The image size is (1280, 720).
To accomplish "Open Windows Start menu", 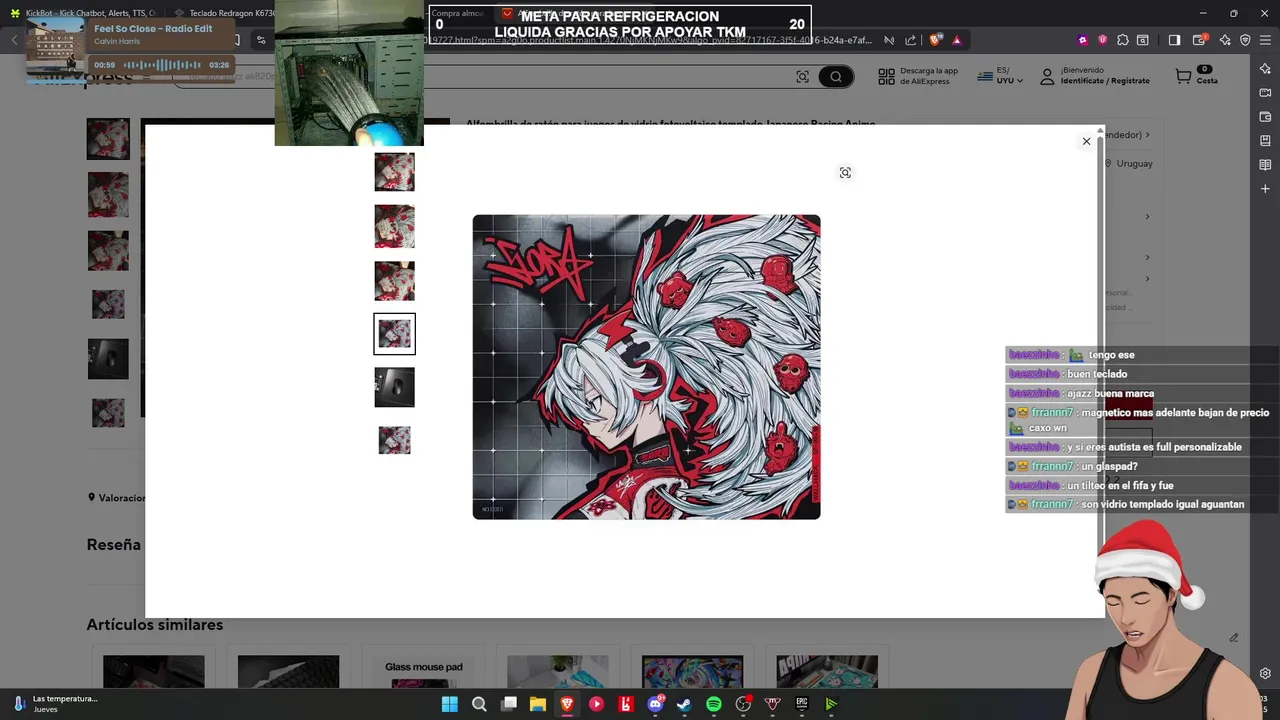I will pyautogui.click(x=450, y=704).
